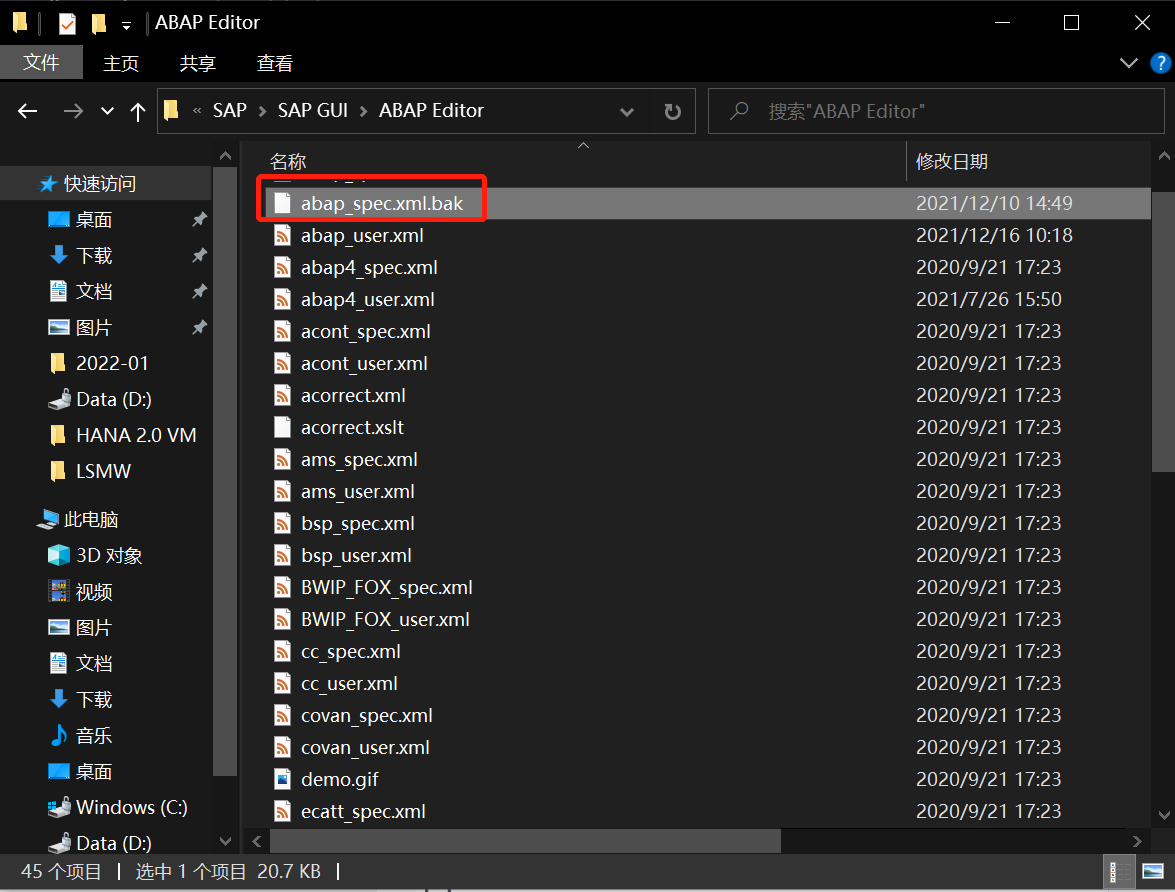The width and height of the screenshot is (1175, 892).
Task: Open the 文件 (File) menu
Action: (x=42, y=62)
